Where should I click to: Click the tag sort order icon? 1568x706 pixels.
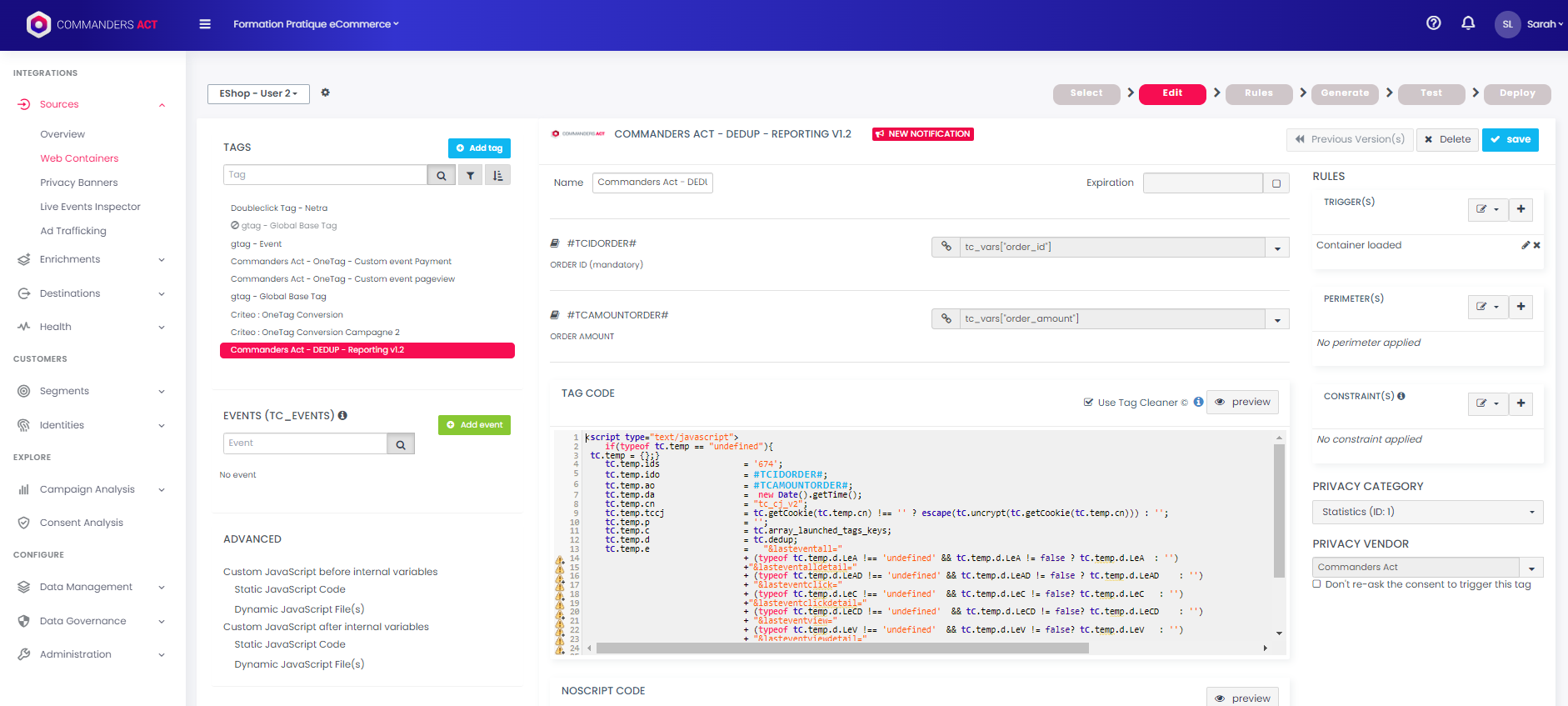click(497, 175)
